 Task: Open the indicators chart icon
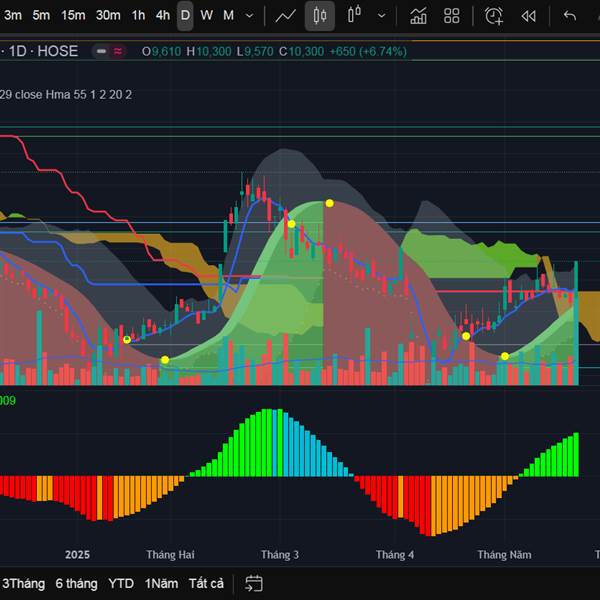418,16
